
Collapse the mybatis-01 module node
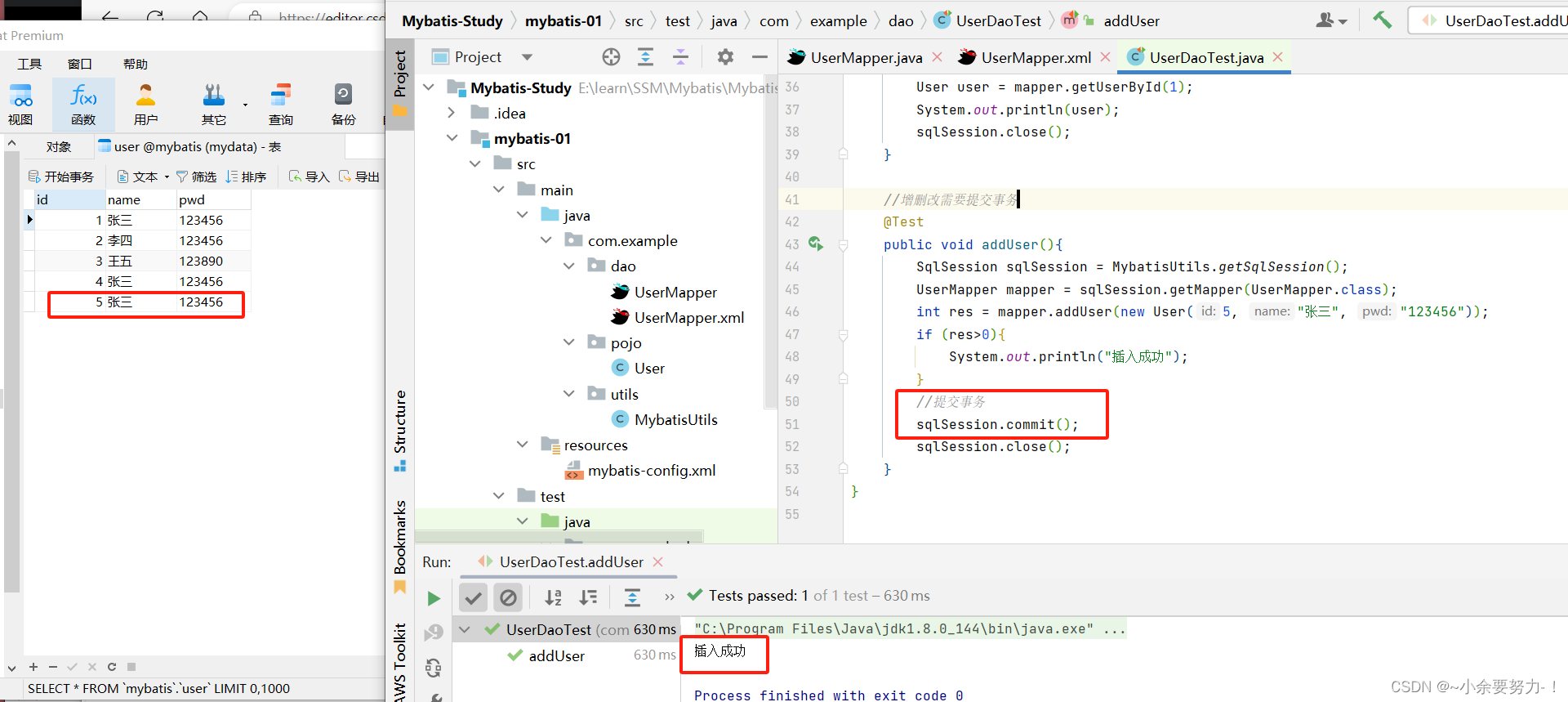pyautogui.click(x=452, y=138)
